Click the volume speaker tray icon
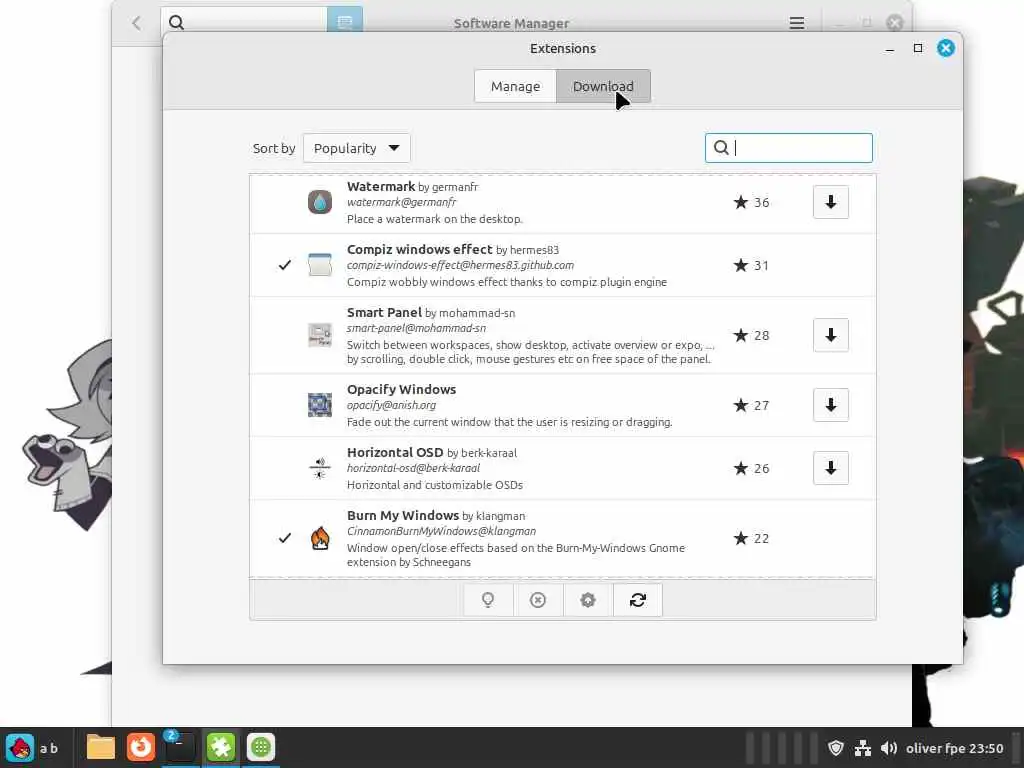Viewport: 1024px width, 768px height. (x=889, y=748)
